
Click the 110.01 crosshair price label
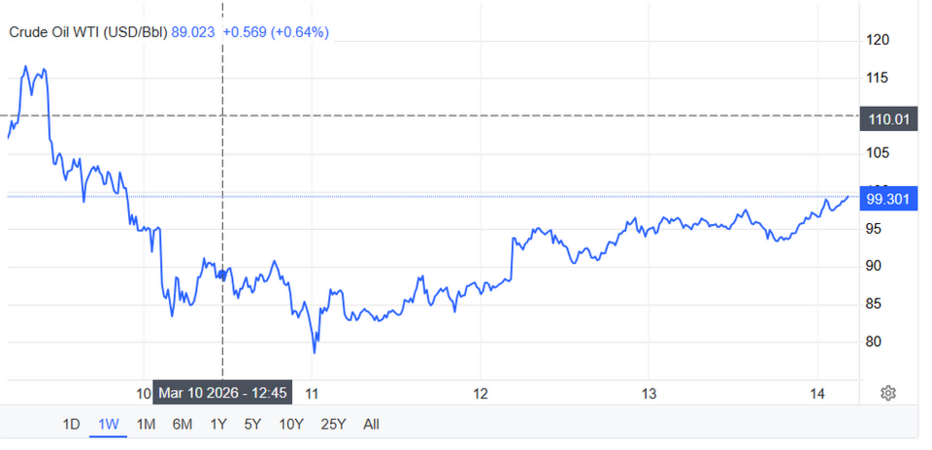pos(887,120)
